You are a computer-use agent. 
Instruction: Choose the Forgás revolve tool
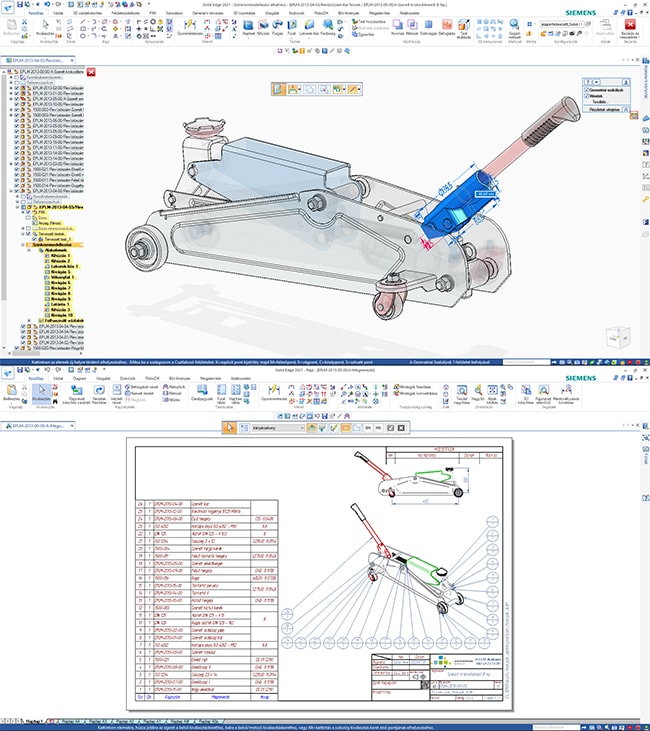277,27
